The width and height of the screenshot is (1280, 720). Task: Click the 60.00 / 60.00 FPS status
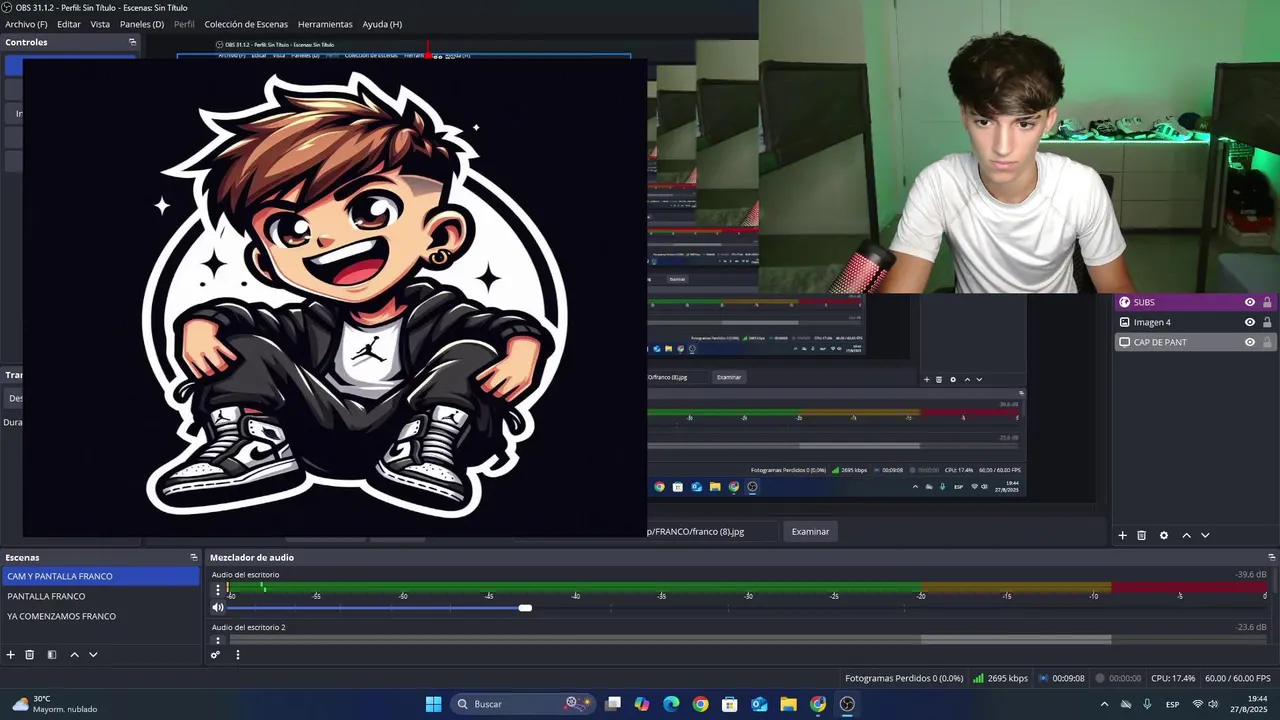tap(1238, 678)
